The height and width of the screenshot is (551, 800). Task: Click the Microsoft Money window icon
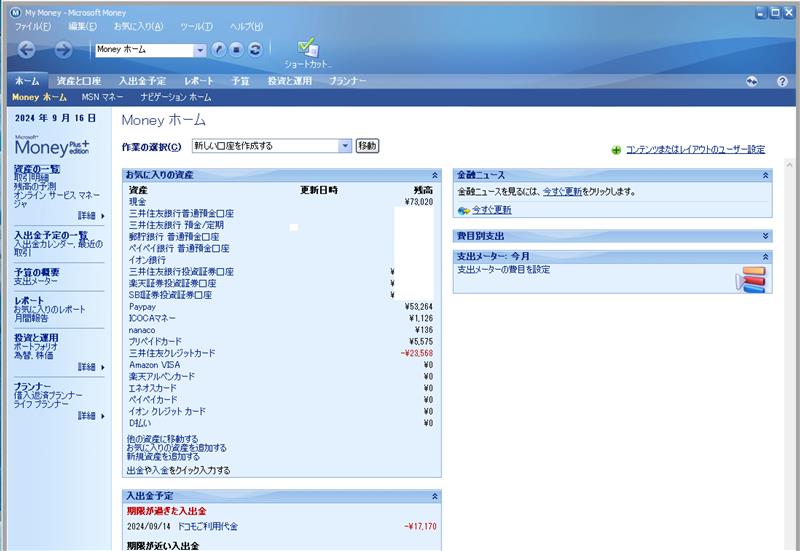[x=16, y=12]
